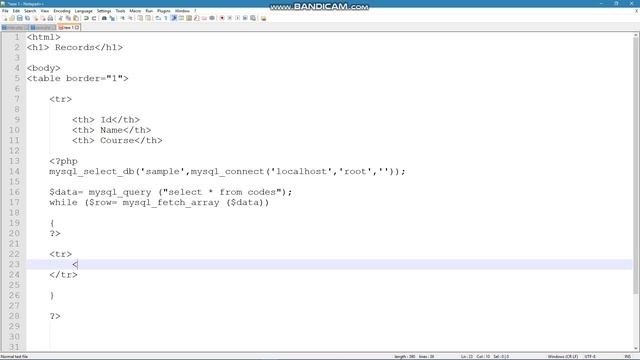Screen dimensions: 640x360
Task: Open the File menu
Action: (x=5, y=11)
